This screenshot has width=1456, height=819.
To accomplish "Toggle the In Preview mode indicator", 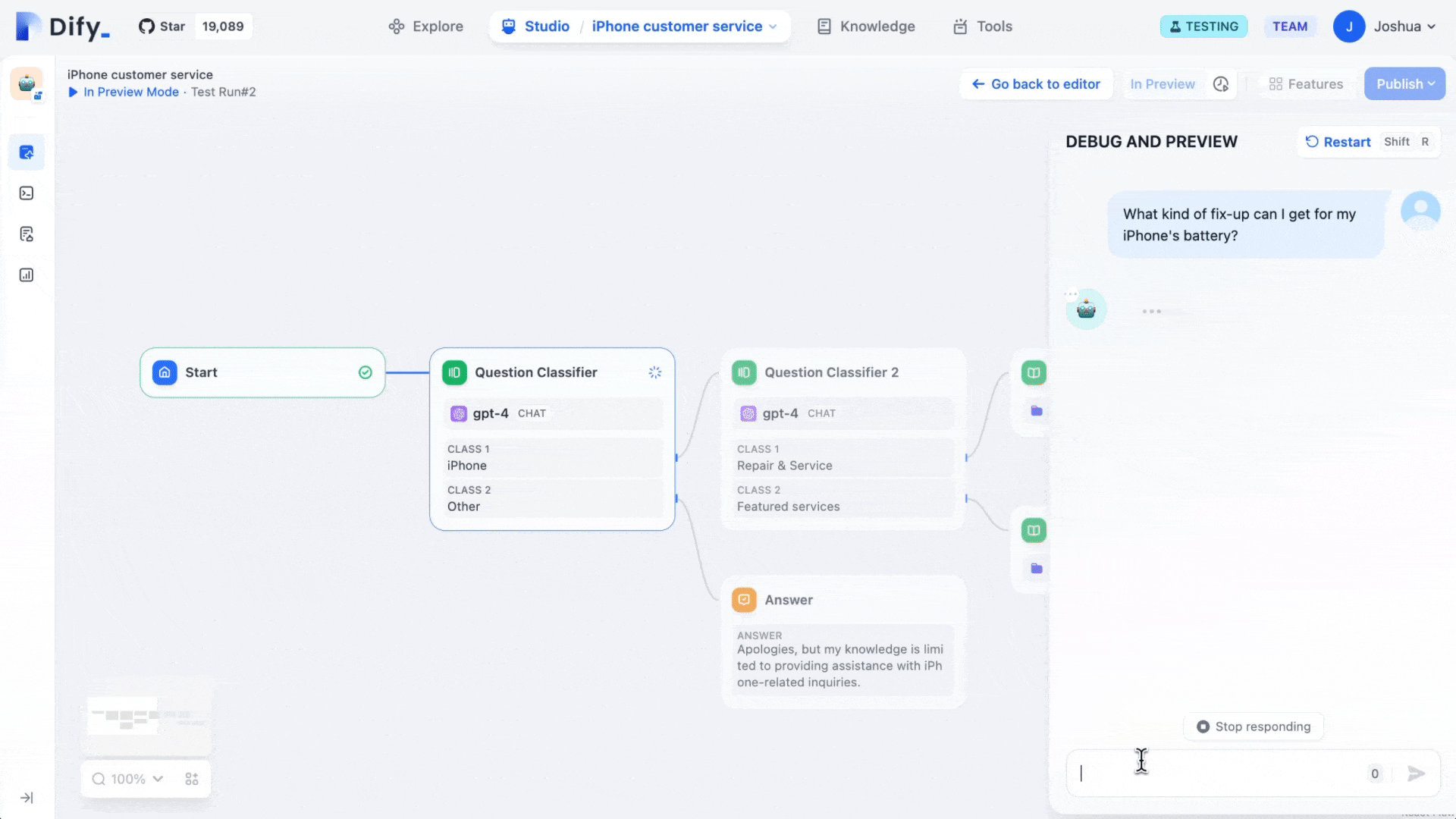I will (1163, 84).
